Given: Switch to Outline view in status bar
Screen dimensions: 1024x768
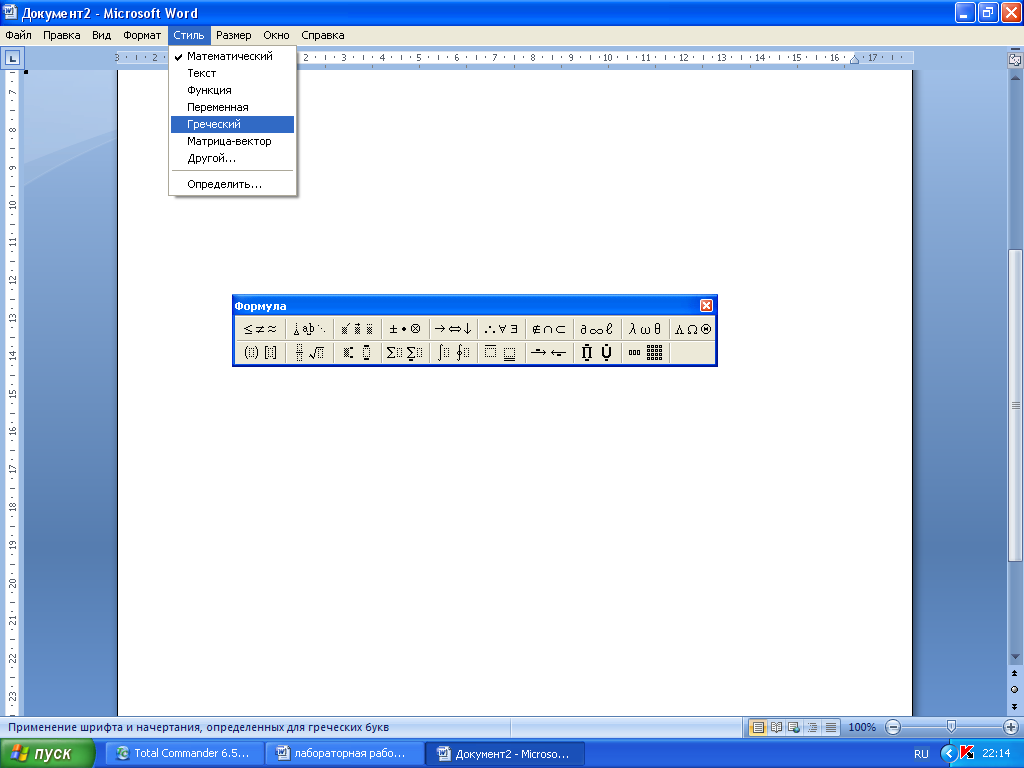Looking at the screenshot, I should coord(812,727).
